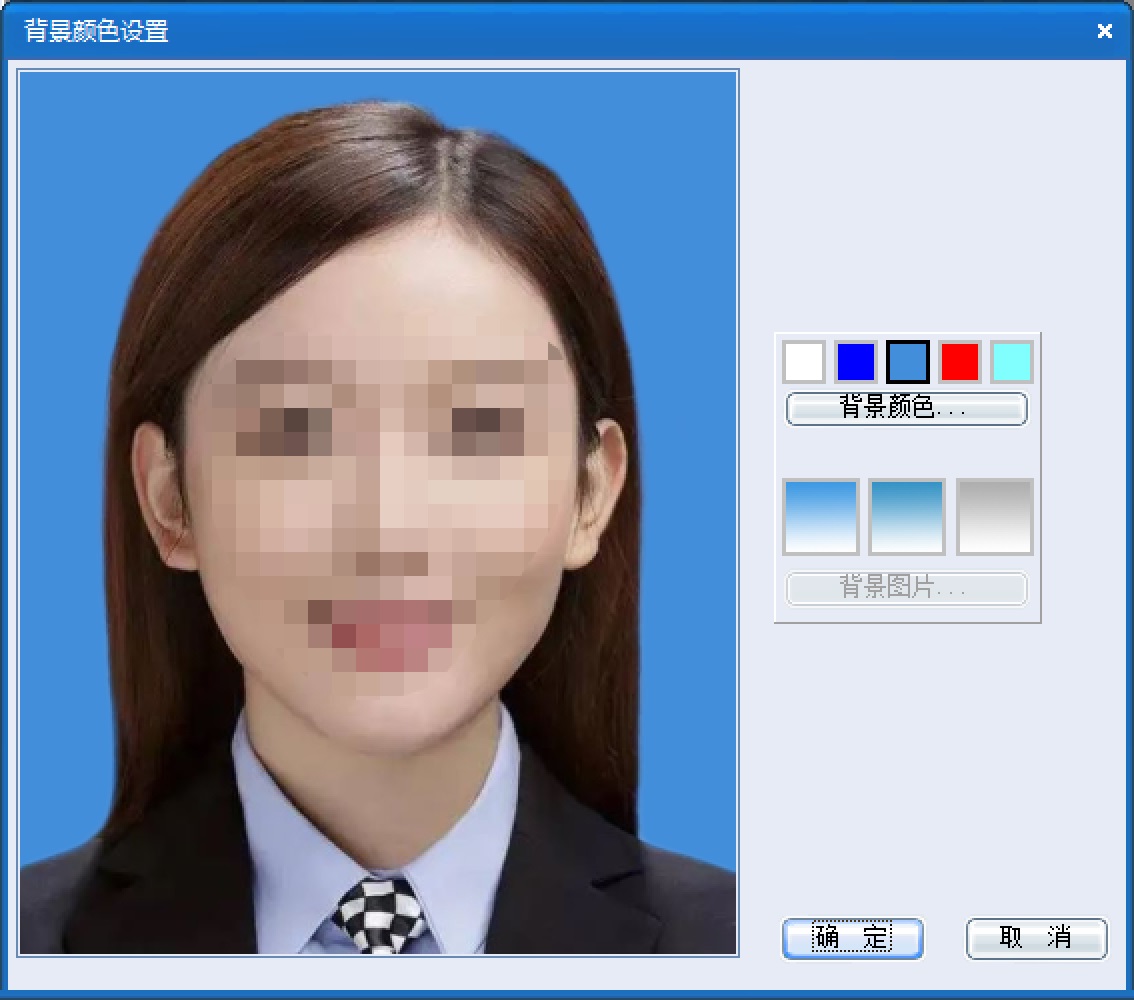Viewport: 1134px width, 1000px height.
Task: Click the disabled 背景图片 button
Action: pyautogui.click(x=906, y=589)
